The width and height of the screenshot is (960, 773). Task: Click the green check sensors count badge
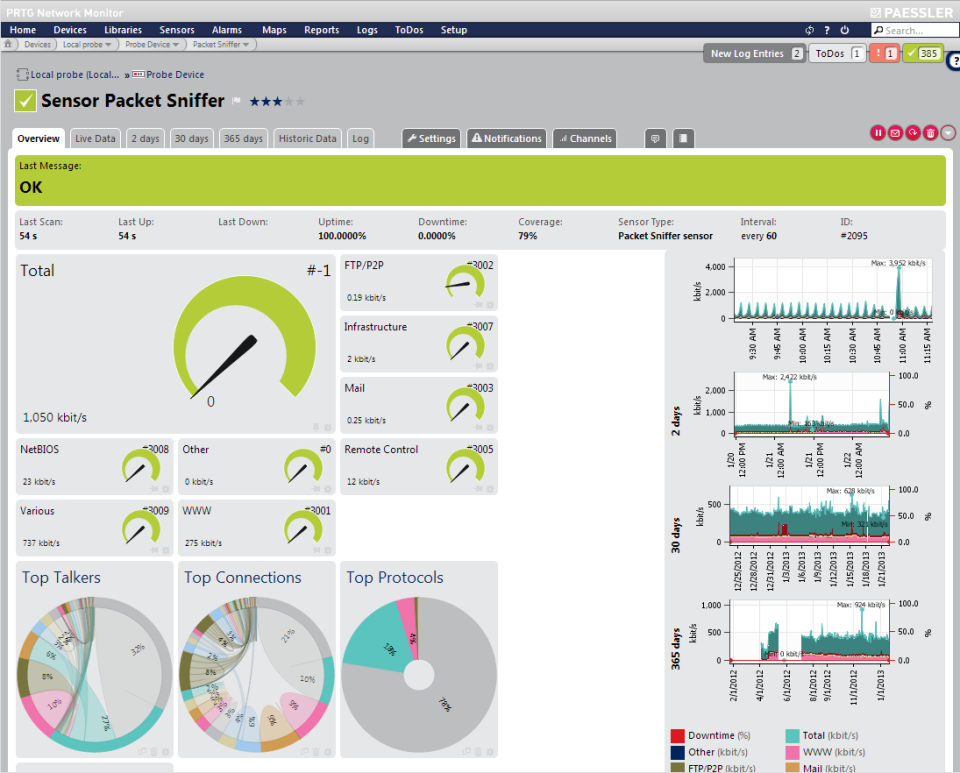point(921,53)
